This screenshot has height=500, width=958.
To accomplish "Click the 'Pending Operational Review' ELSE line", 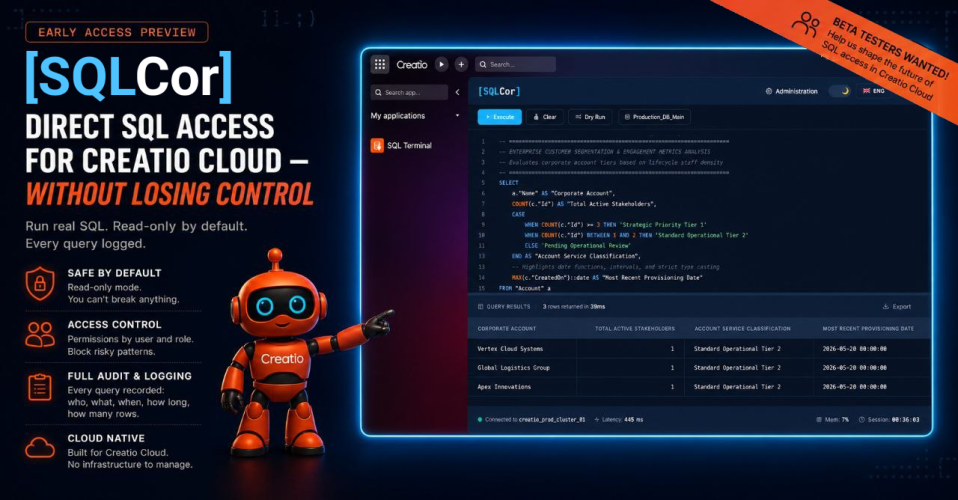I will (x=577, y=245).
